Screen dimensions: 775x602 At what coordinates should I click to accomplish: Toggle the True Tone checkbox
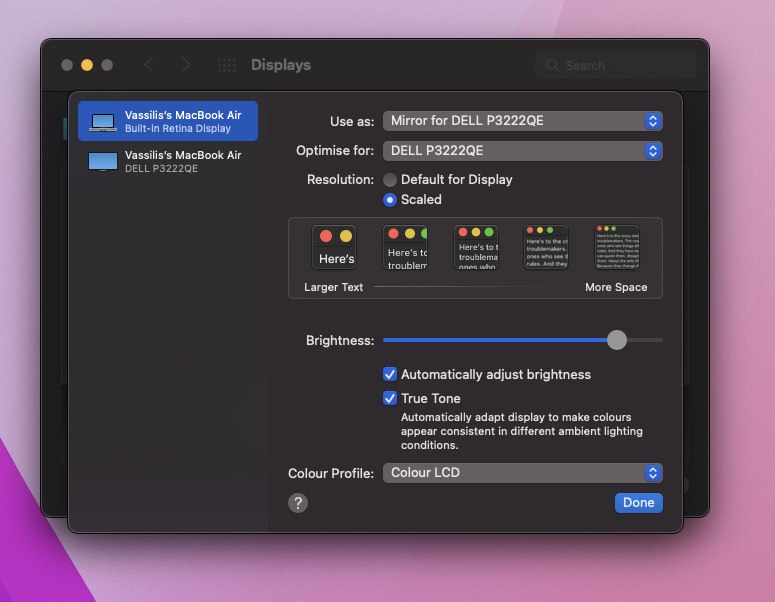coord(390,398)
